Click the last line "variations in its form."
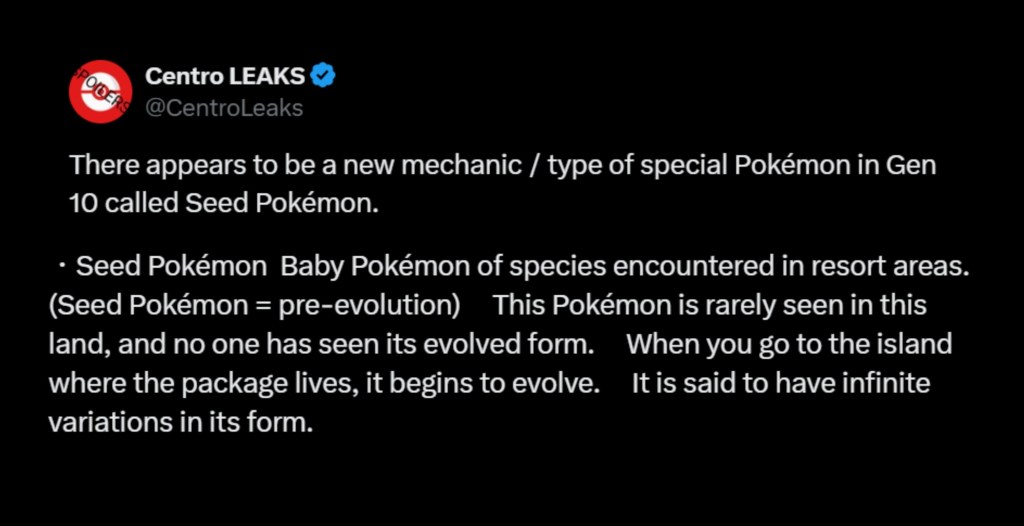Image resolution: width=1024 pixels, height=526 pixels. point(180,423)
